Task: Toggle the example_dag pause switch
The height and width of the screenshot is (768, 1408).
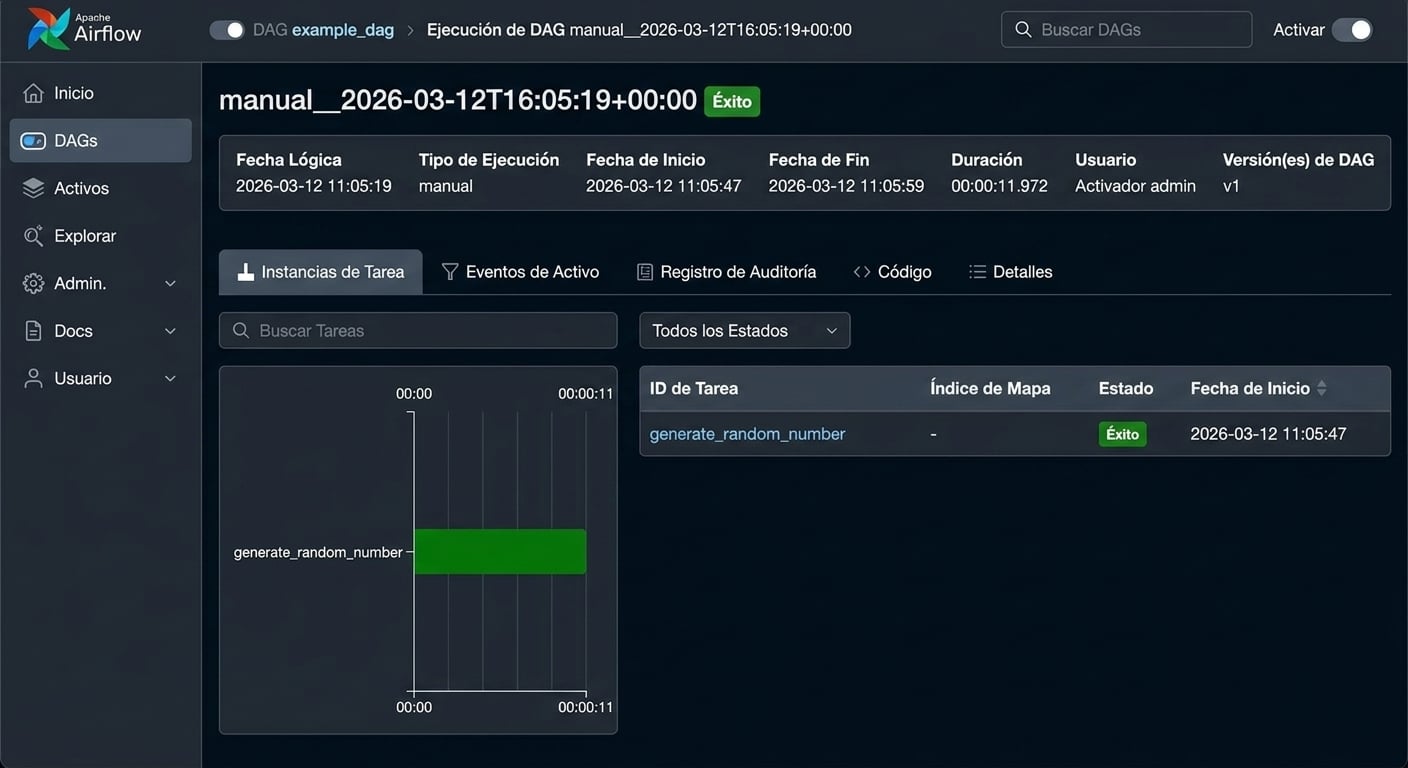Action: (227, 30)
